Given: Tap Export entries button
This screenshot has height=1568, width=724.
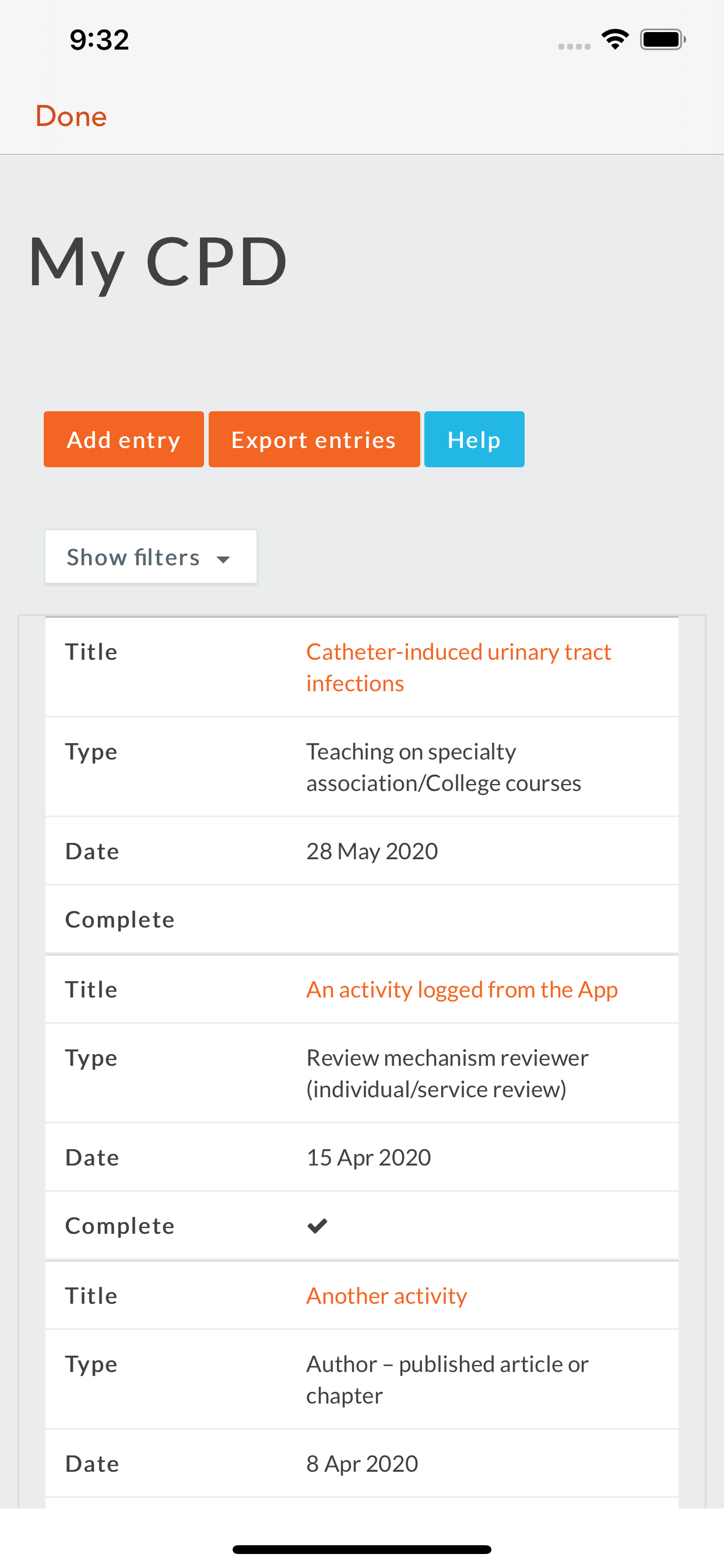Looking at the screenshot, I should click(x=314, y=439).
